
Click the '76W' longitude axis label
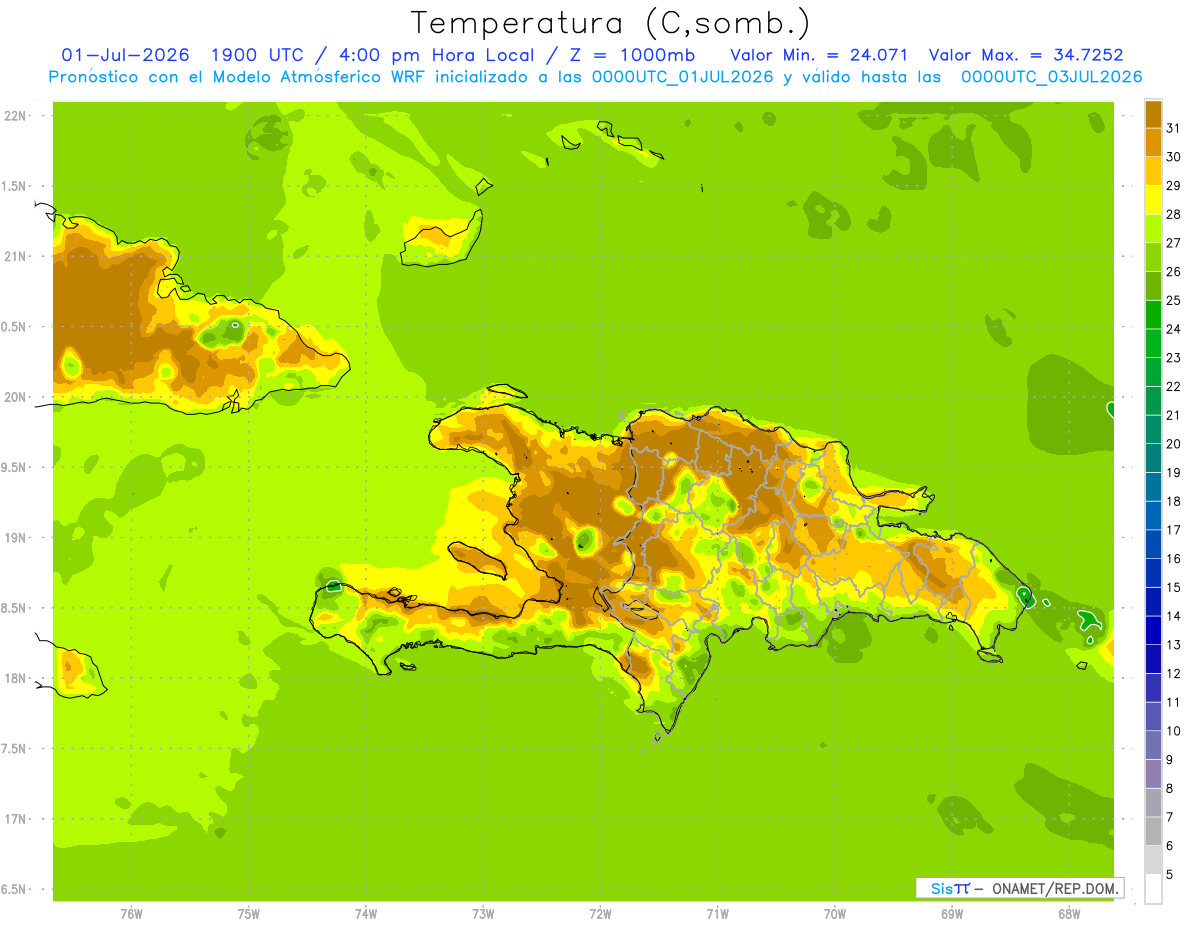(131, 915)
